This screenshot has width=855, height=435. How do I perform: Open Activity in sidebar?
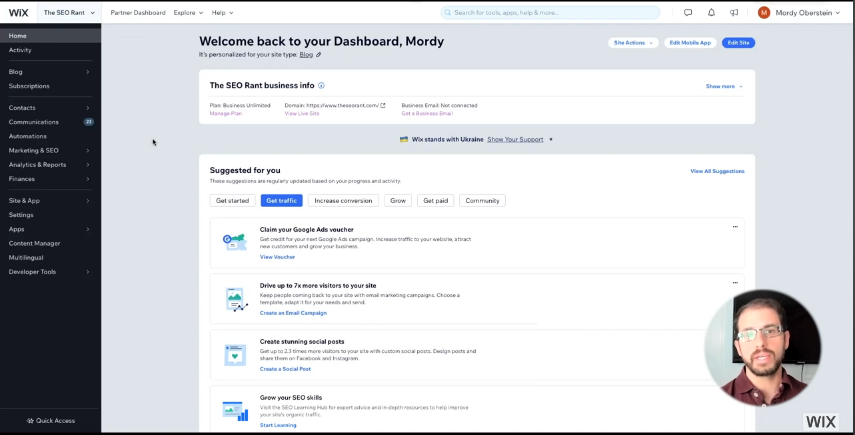[x=50, y=50]
